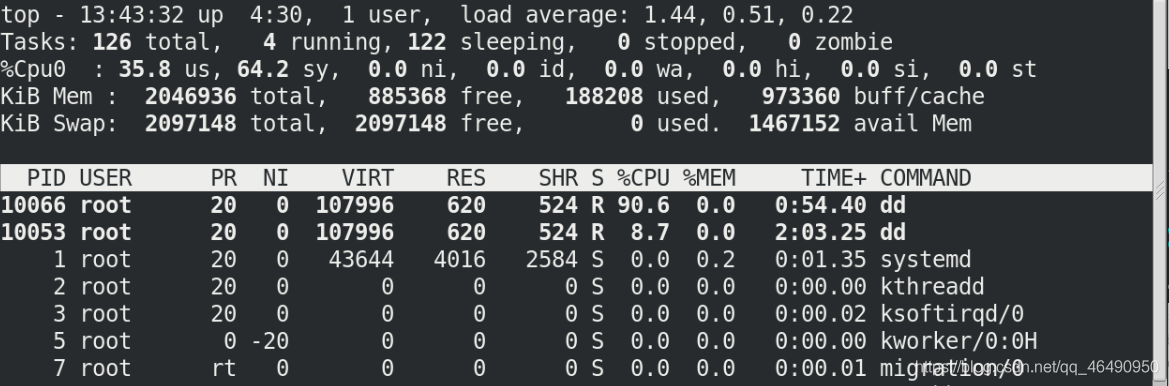Click the PID column header

(46, 178)
